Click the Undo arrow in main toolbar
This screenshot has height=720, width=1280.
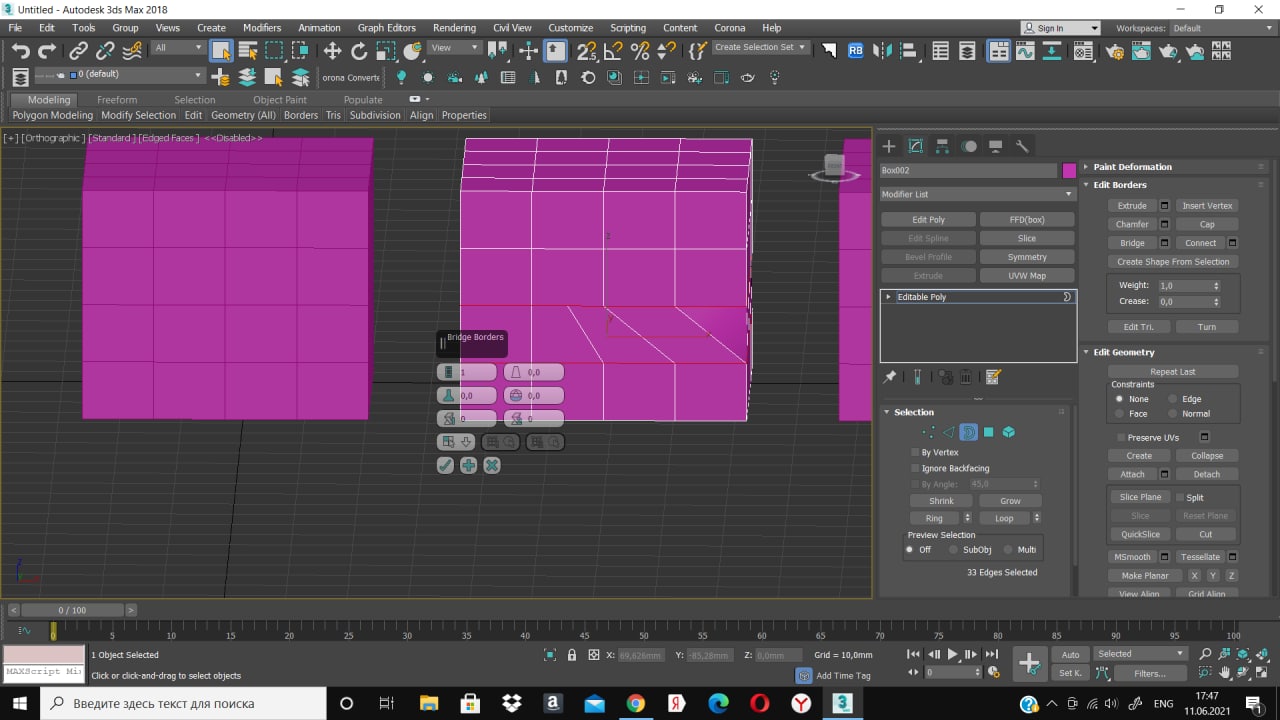point(20,51)
